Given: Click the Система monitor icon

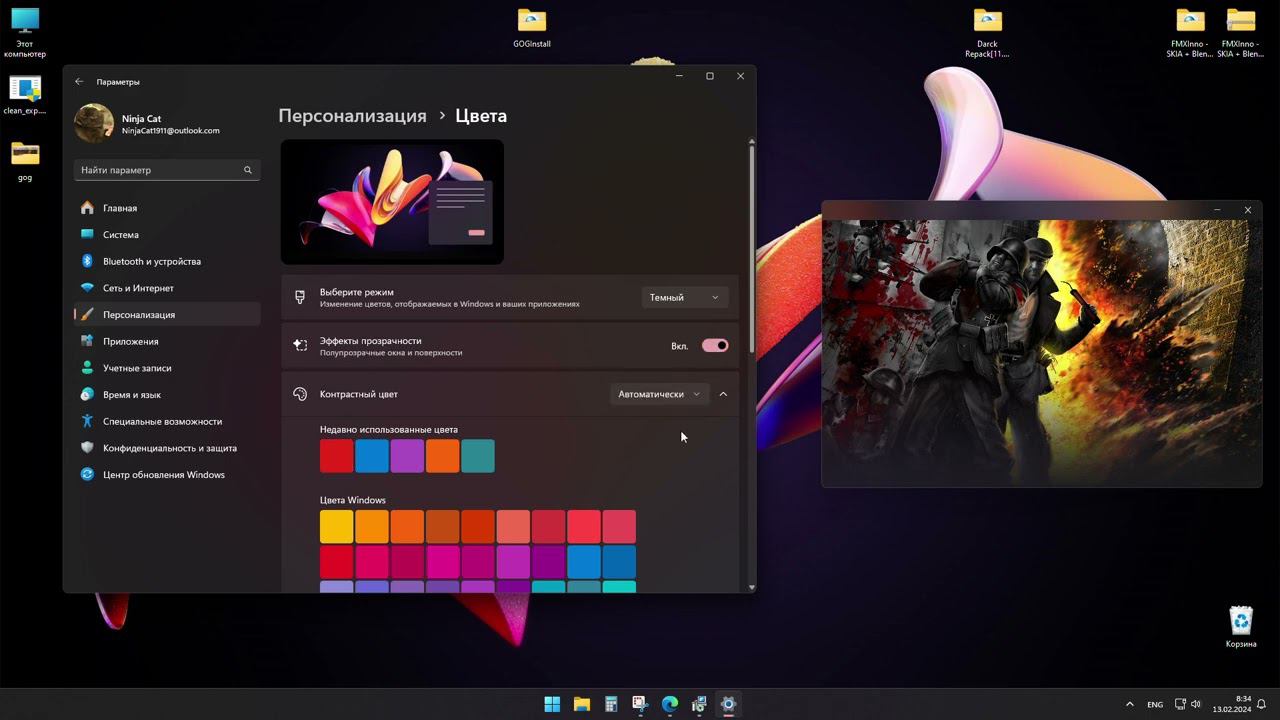Looking at the screenshot, I should (x=87, y=235).
